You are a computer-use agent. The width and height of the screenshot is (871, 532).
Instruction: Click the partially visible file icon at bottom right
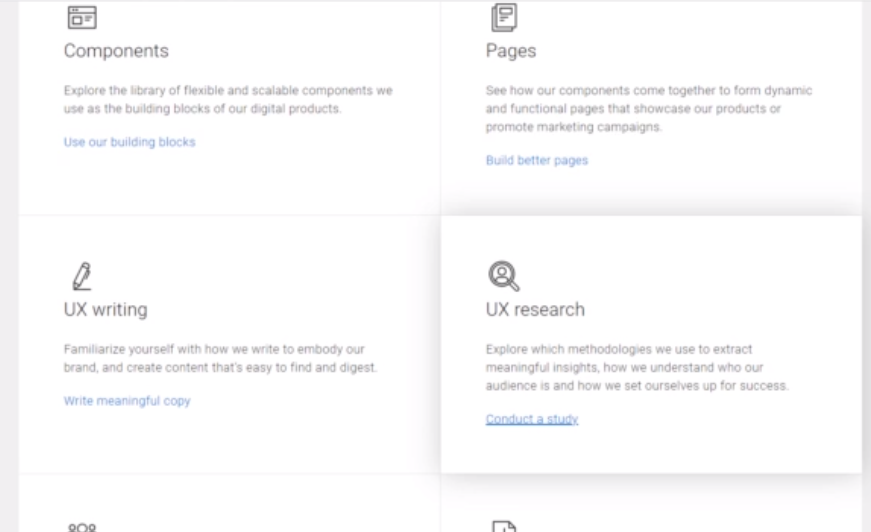click(x=502, y=526)
